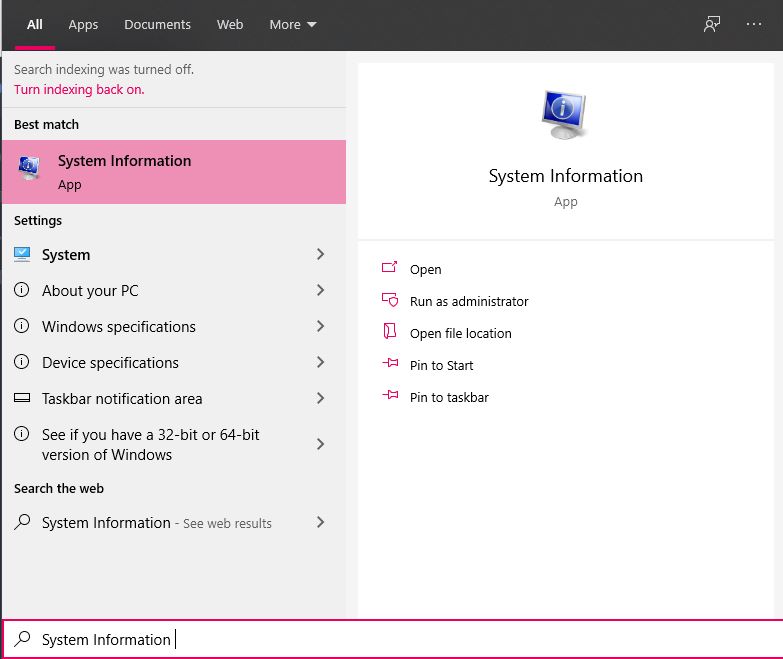Screen dimensions: 783x659
Task: Choose Run as administrator
Action: click(469, 302)
